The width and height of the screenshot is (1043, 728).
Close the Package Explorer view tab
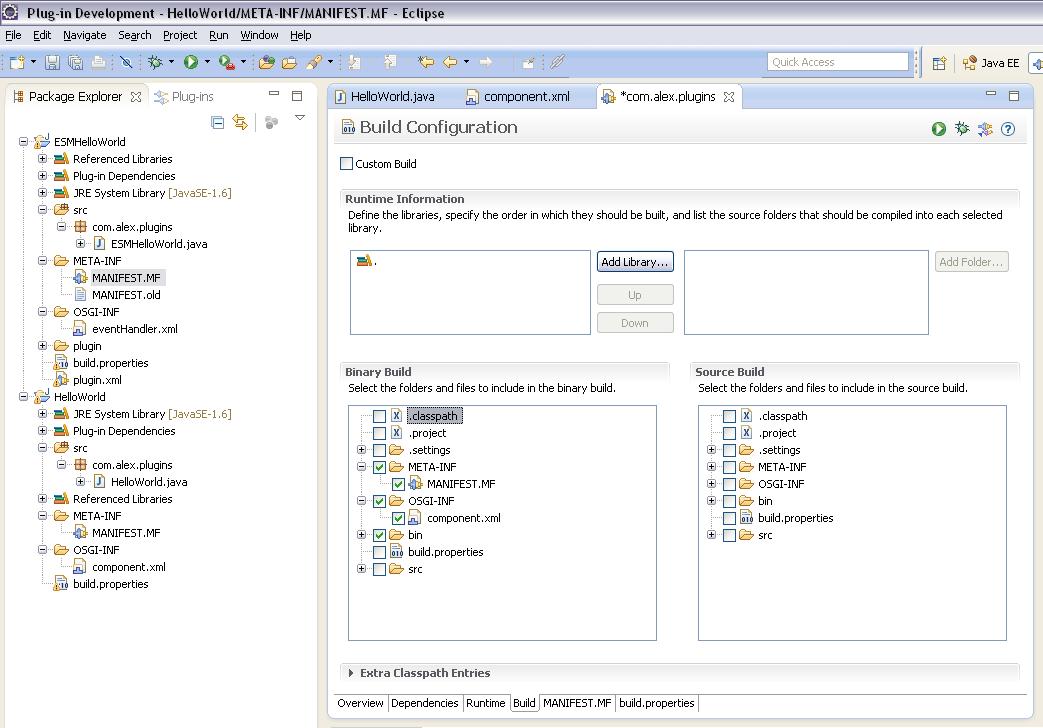tap(136, 97)
